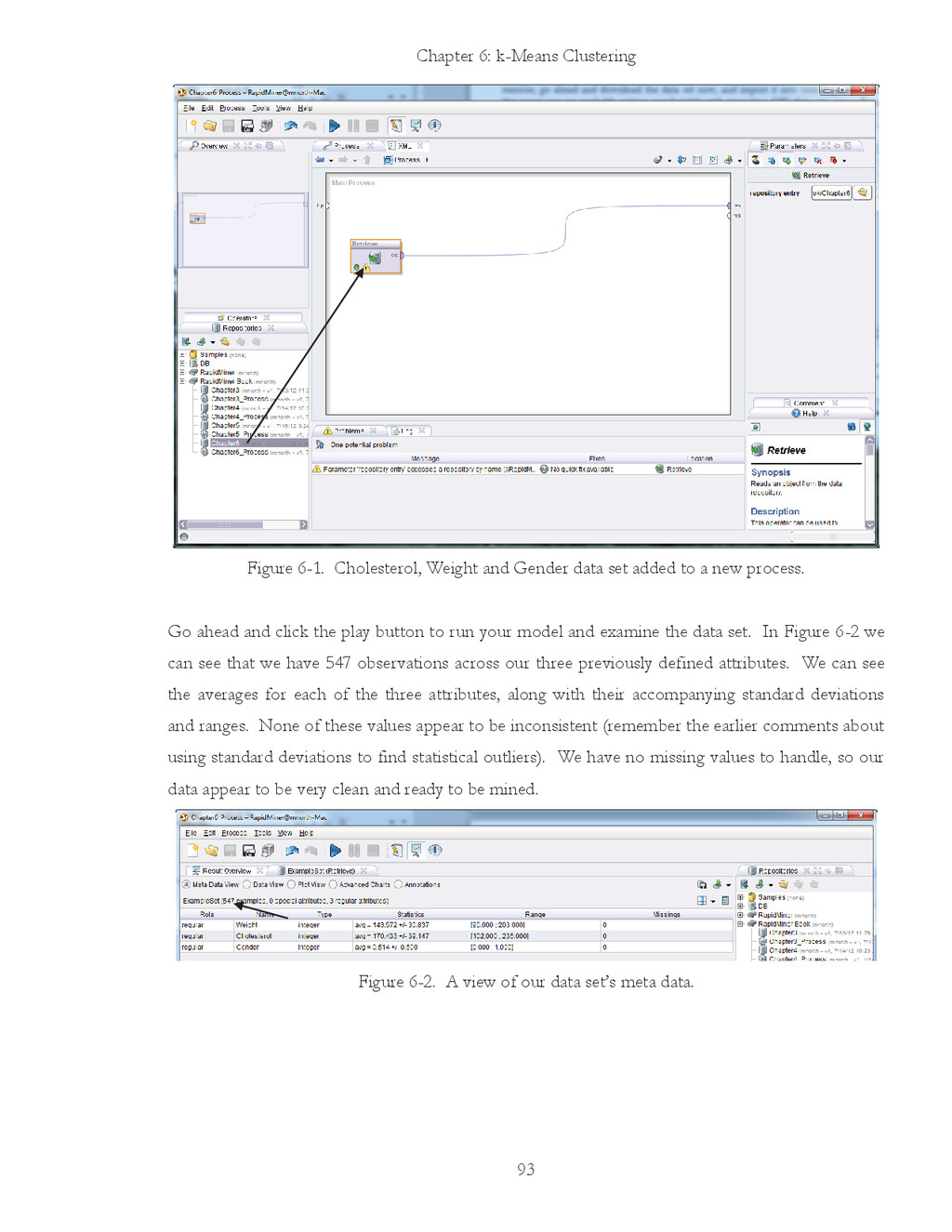The height and width of the screenshot is (1232, 952).
Task: Click the Undo arrow in upper window toolbar
Action: pos(290,126)
